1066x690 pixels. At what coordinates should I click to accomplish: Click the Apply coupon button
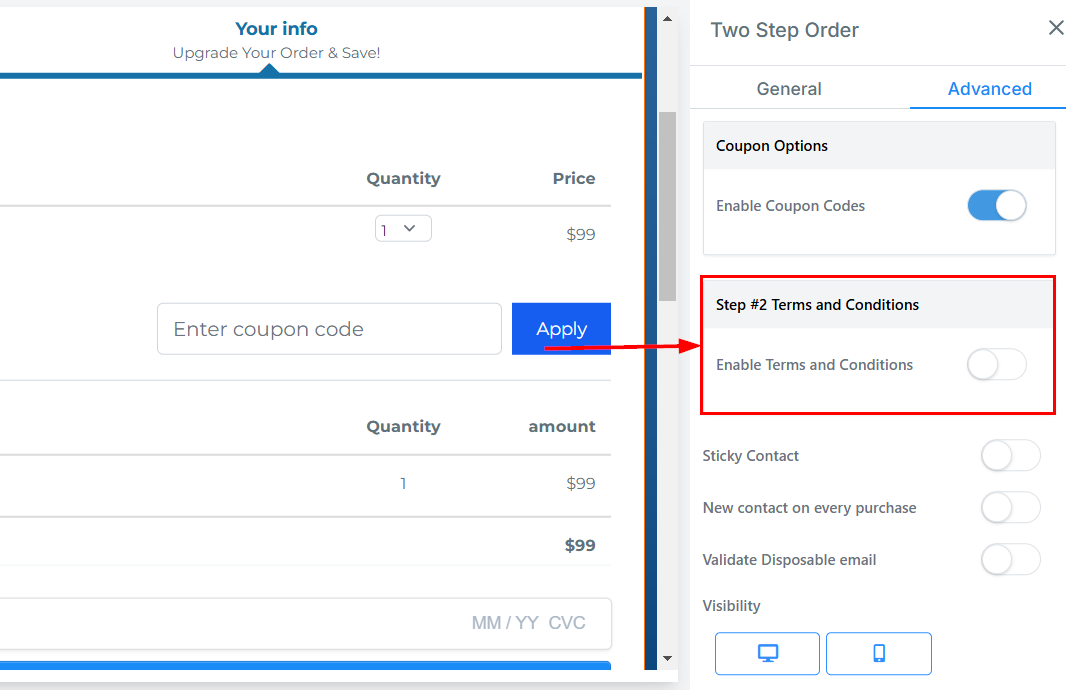point(561,328)
